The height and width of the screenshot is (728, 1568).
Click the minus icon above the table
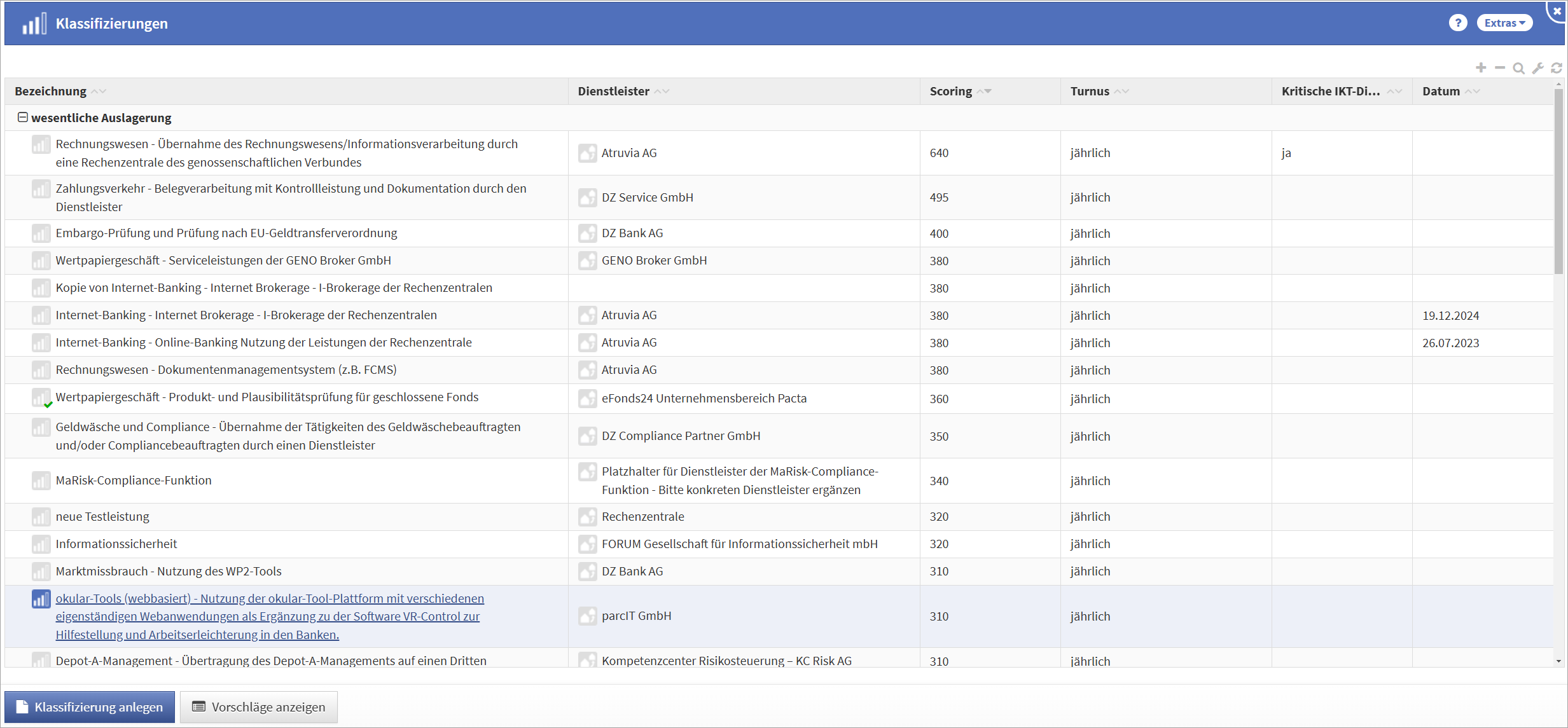(1500, 68)
